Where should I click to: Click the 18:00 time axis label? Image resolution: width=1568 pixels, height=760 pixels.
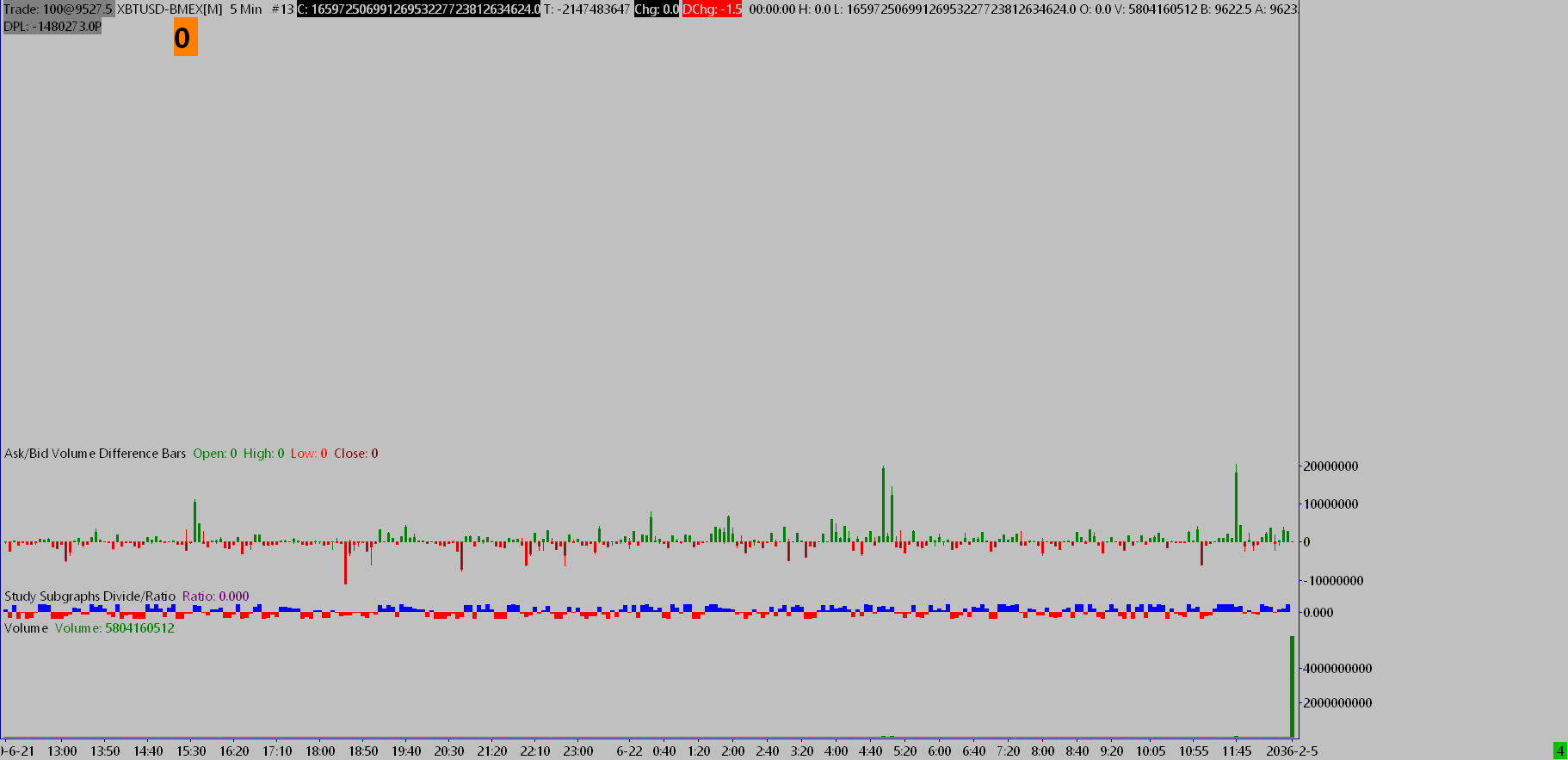tap(320, 751)
